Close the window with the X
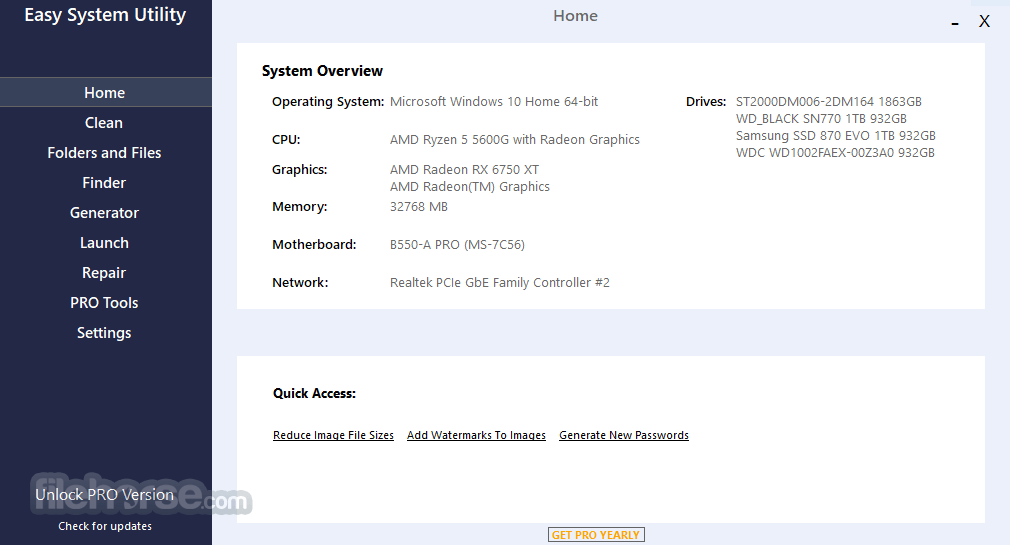Viewport: 1010px width, 545px height. click(x=984, y=21)
